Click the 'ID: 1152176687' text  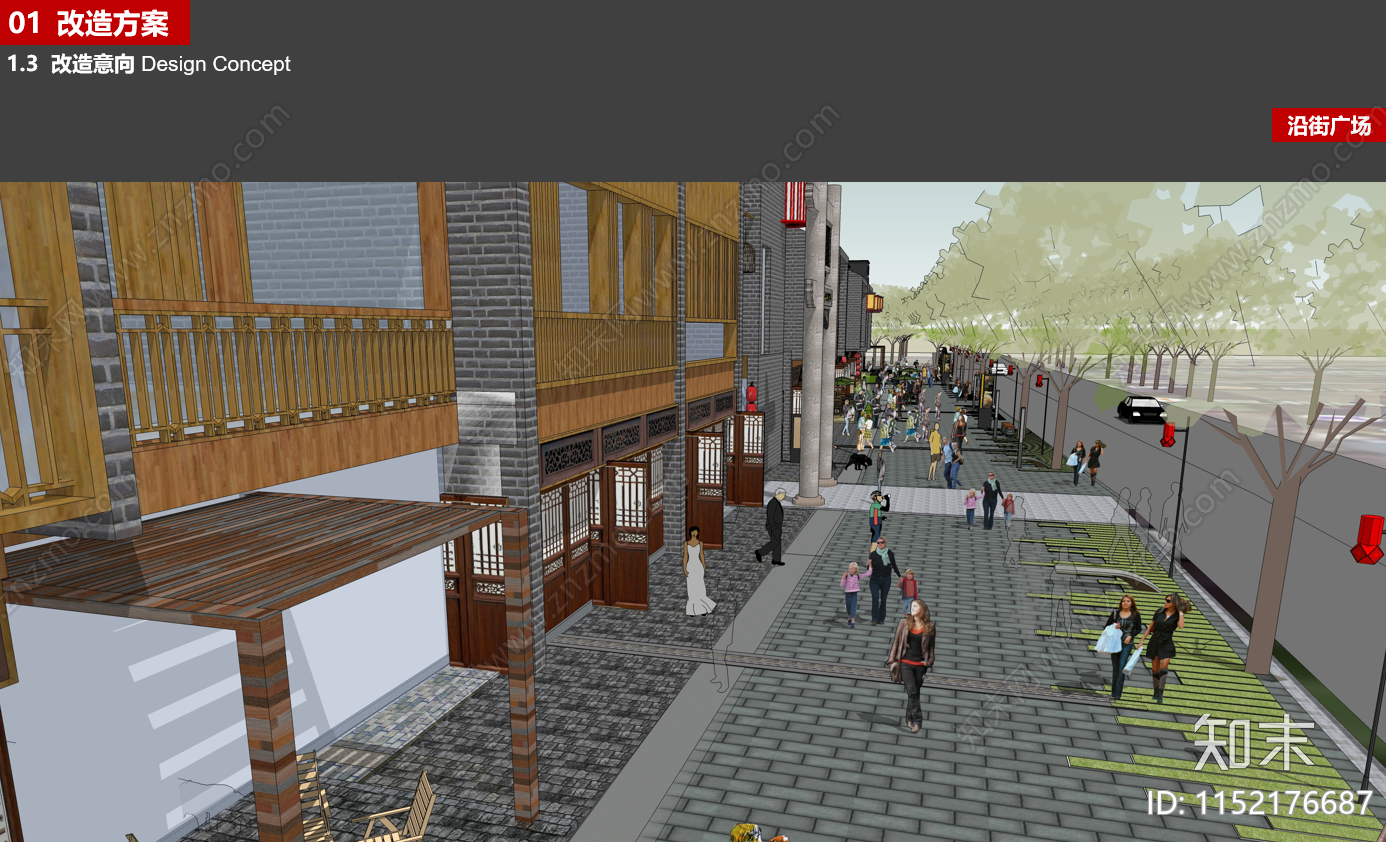[x=1259, y=802]
